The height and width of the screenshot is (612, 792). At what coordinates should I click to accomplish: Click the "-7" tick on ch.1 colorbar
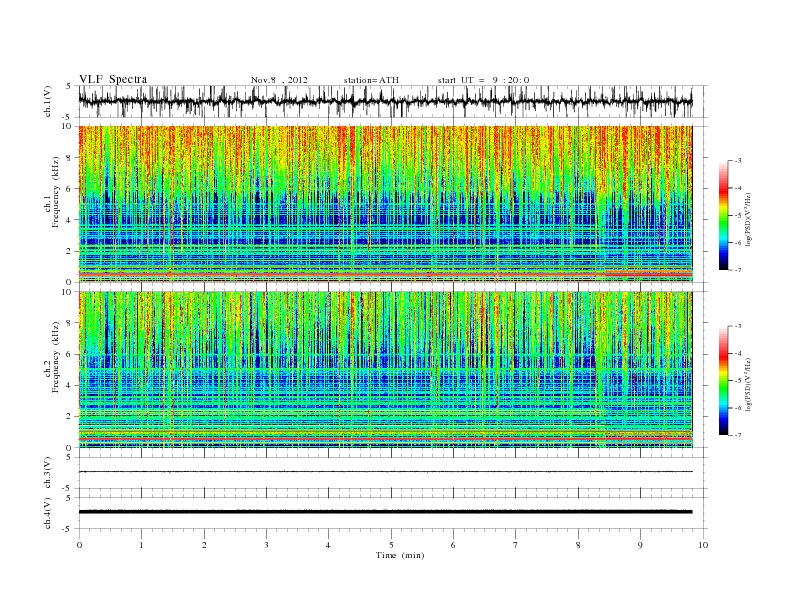pyautogui.click(x=737, y=270)
